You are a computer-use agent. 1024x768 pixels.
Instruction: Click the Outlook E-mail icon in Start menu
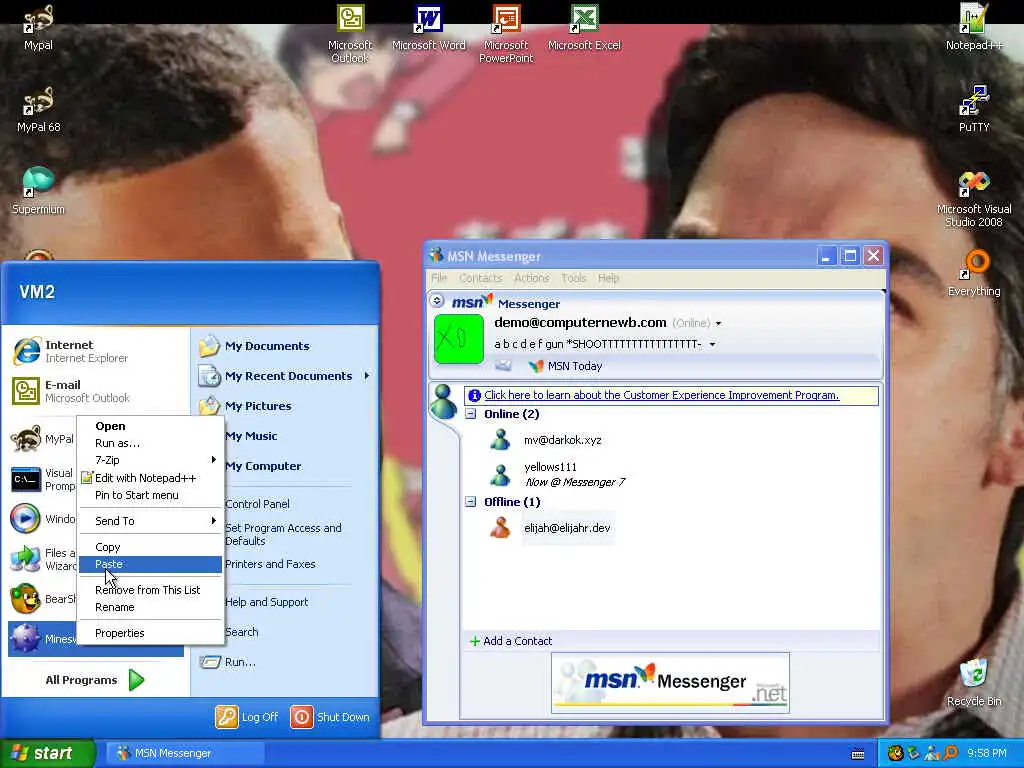click(26, 391)
